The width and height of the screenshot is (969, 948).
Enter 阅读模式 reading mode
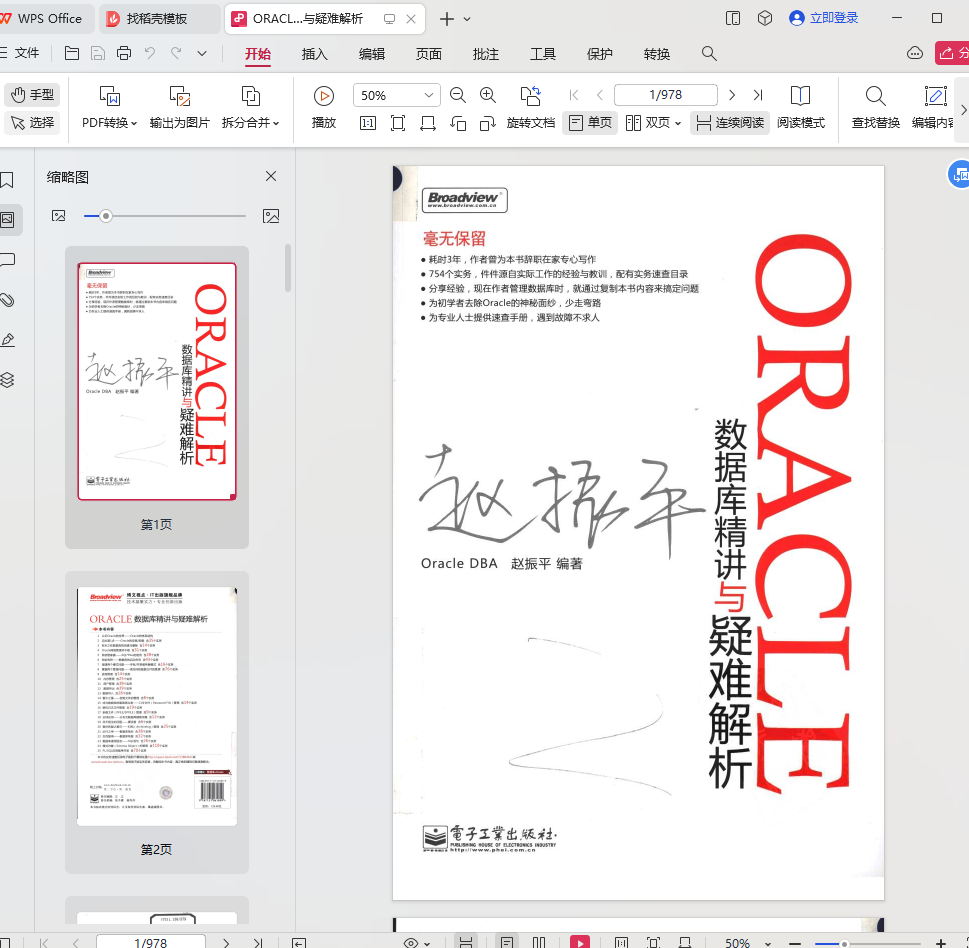(x=800, y=107)
